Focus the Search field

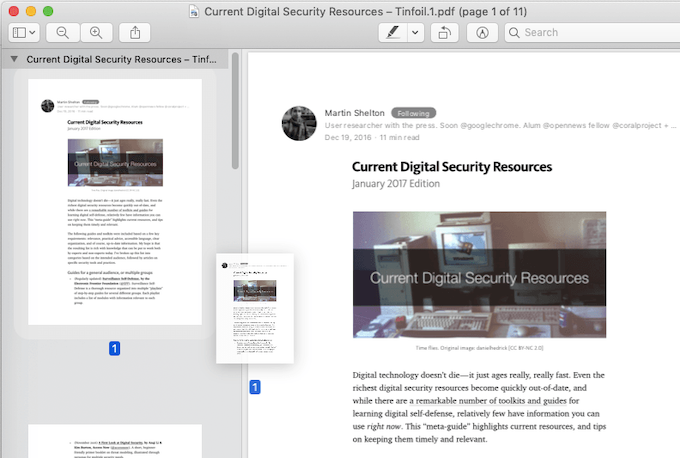592,33
